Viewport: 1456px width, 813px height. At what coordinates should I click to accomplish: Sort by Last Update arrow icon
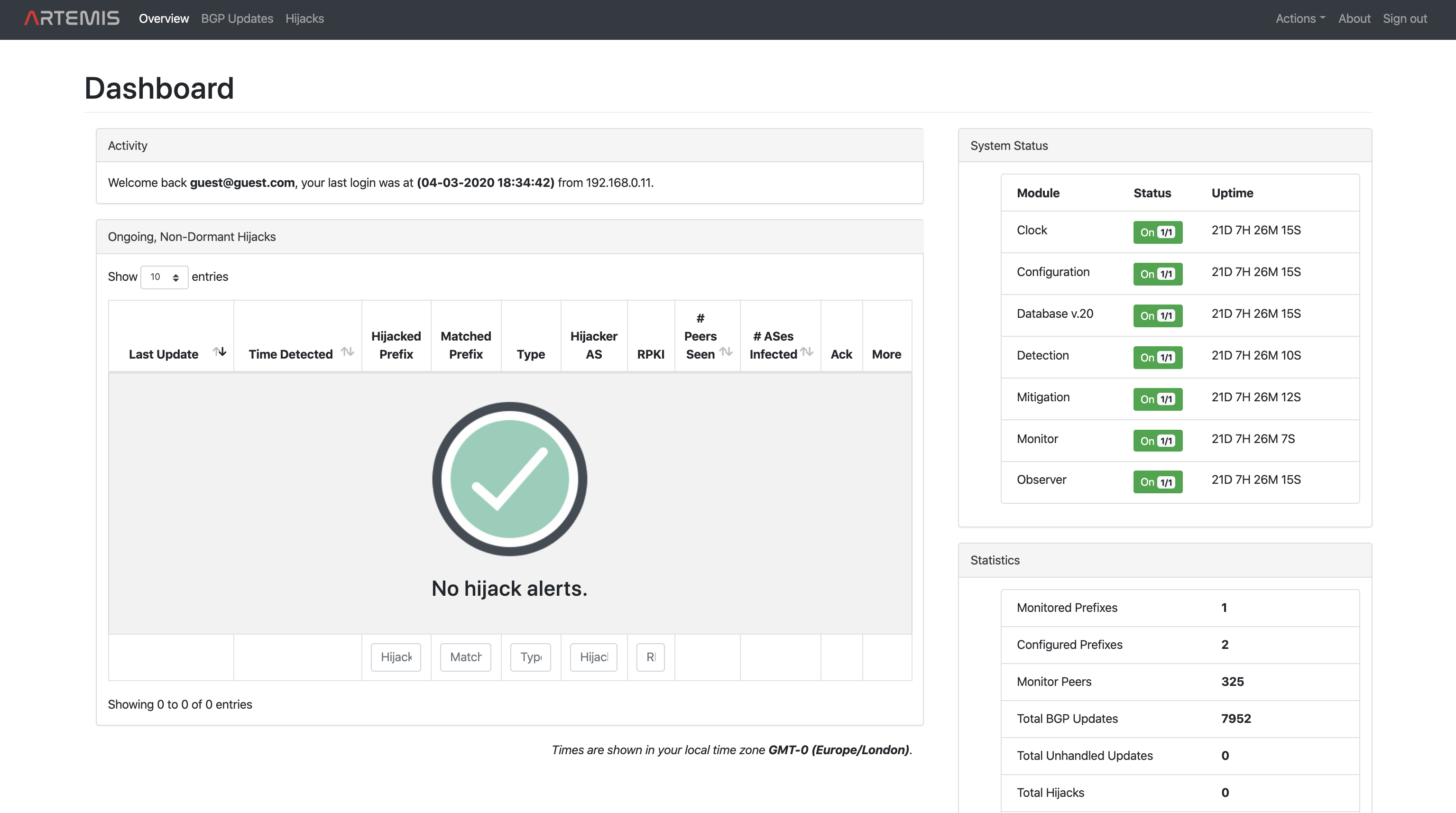[219, 352]
